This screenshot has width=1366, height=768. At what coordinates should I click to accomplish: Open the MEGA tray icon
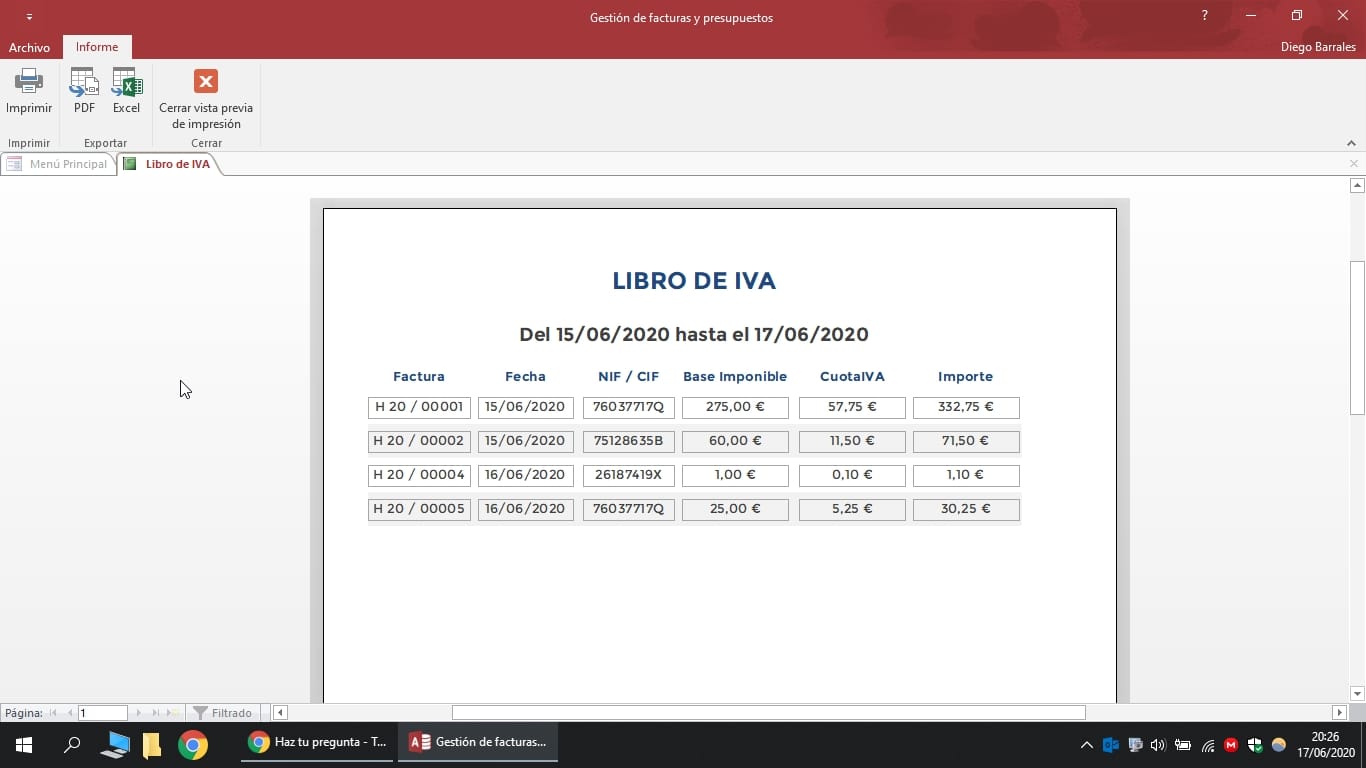click(1231, 745)
